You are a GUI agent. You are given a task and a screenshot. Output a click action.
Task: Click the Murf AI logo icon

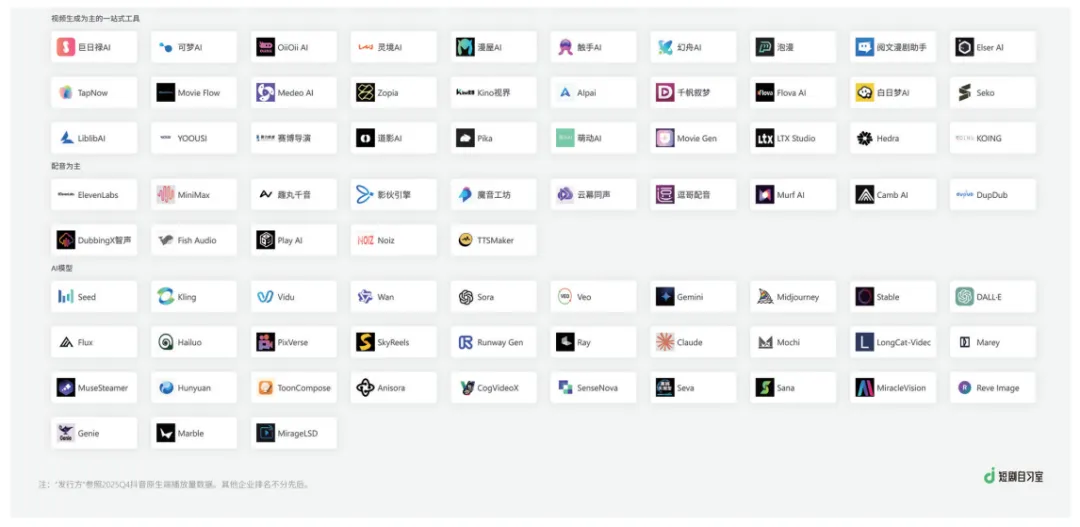coord(765,194)
